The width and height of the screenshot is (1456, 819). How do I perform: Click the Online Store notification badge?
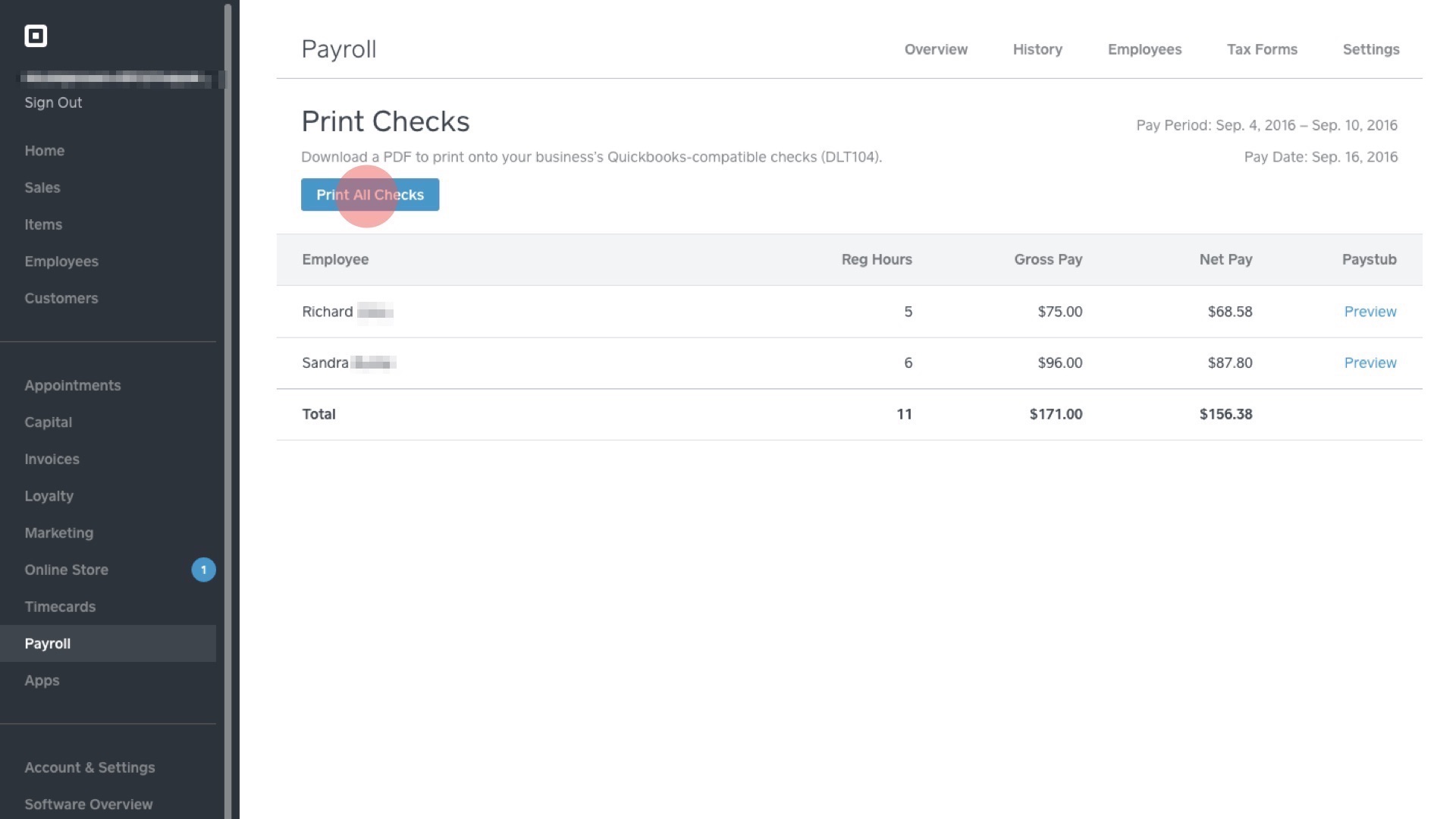pyautogui.click(x=203, y=570)
